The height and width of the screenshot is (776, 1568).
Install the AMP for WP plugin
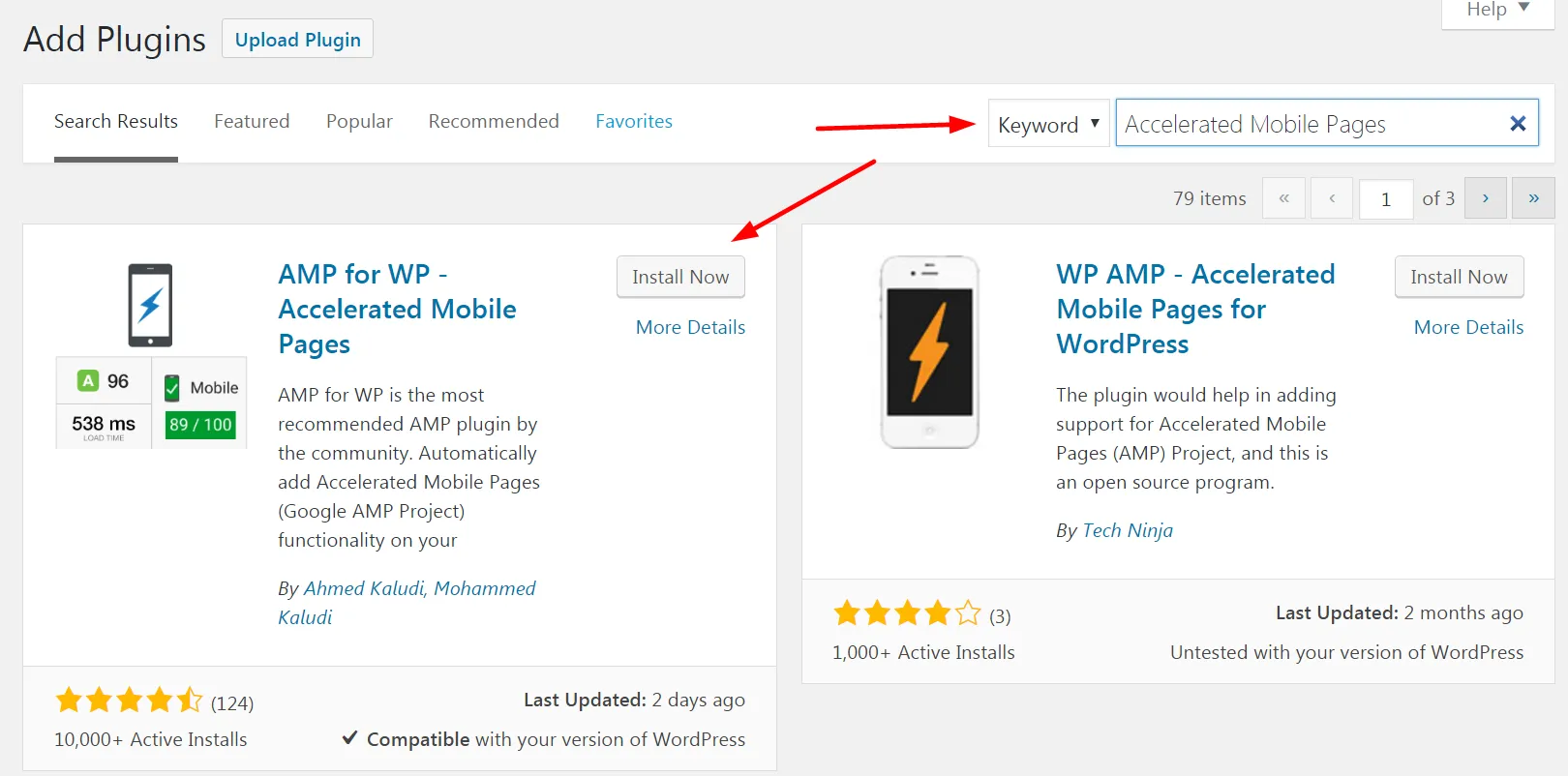[x=680, y=277]
